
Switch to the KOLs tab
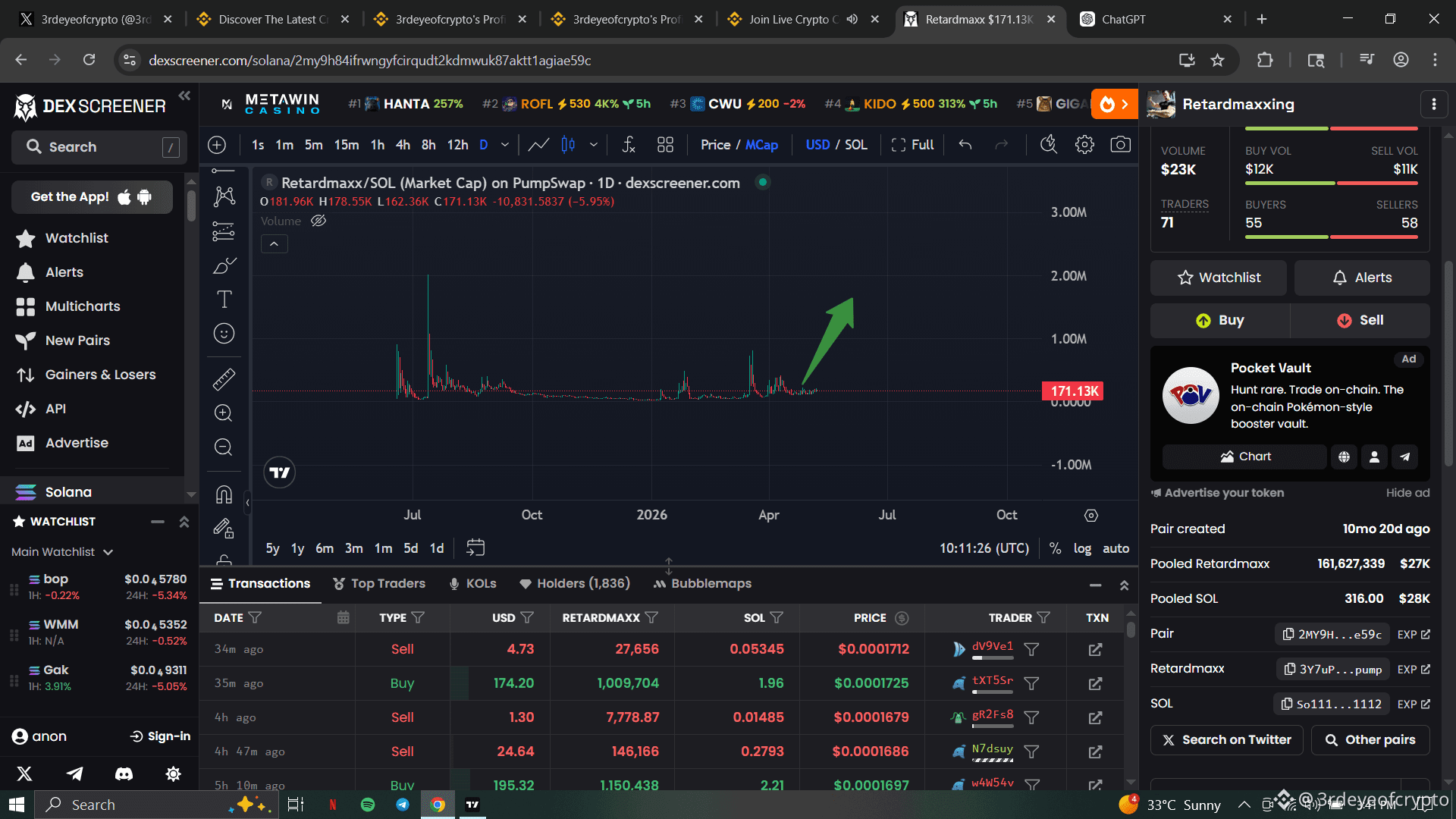[x=472, y=583]
